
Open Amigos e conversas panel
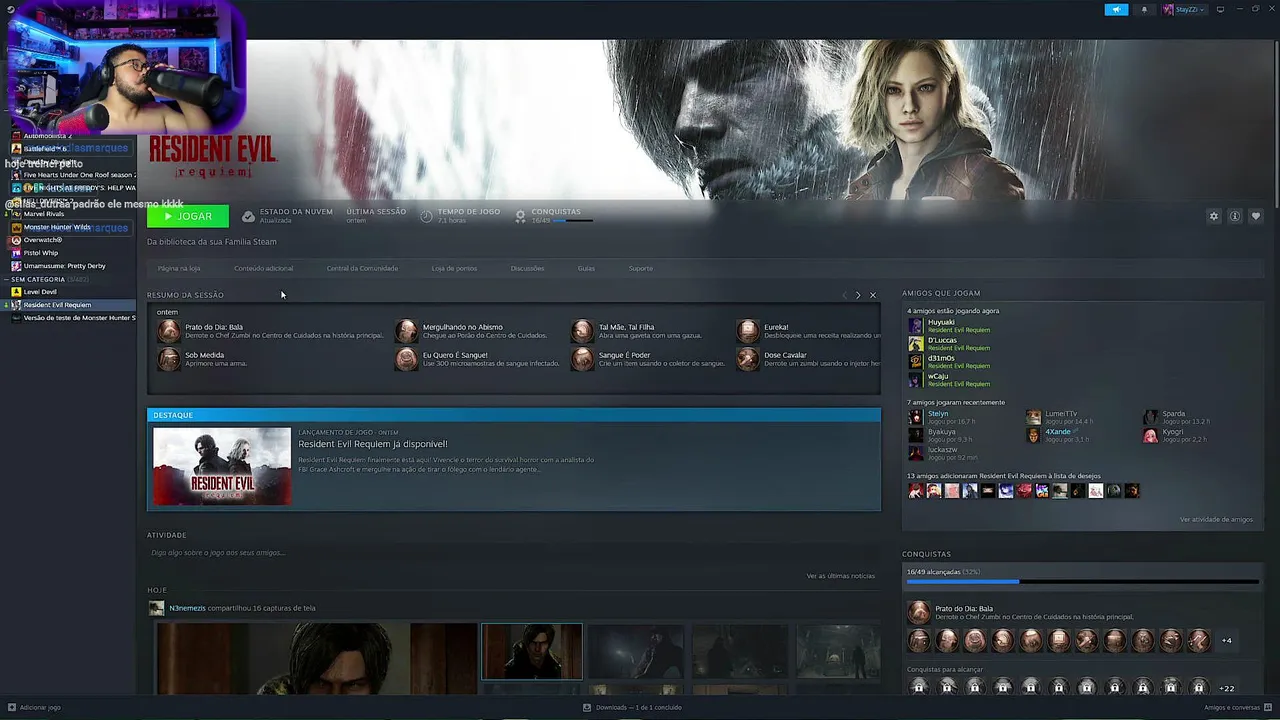tap(1238, 707)
